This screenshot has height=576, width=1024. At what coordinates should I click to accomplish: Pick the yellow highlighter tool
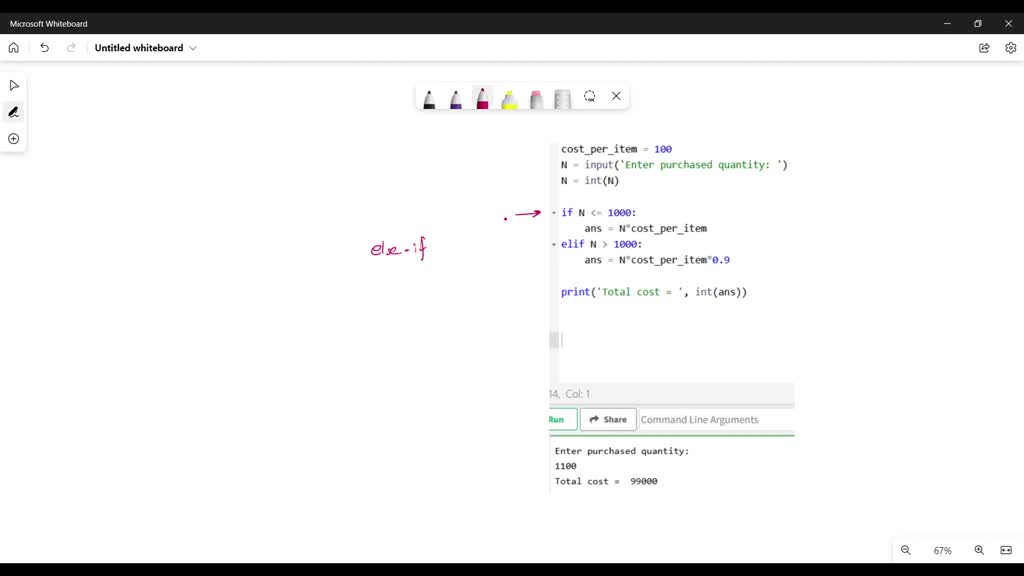509,98
